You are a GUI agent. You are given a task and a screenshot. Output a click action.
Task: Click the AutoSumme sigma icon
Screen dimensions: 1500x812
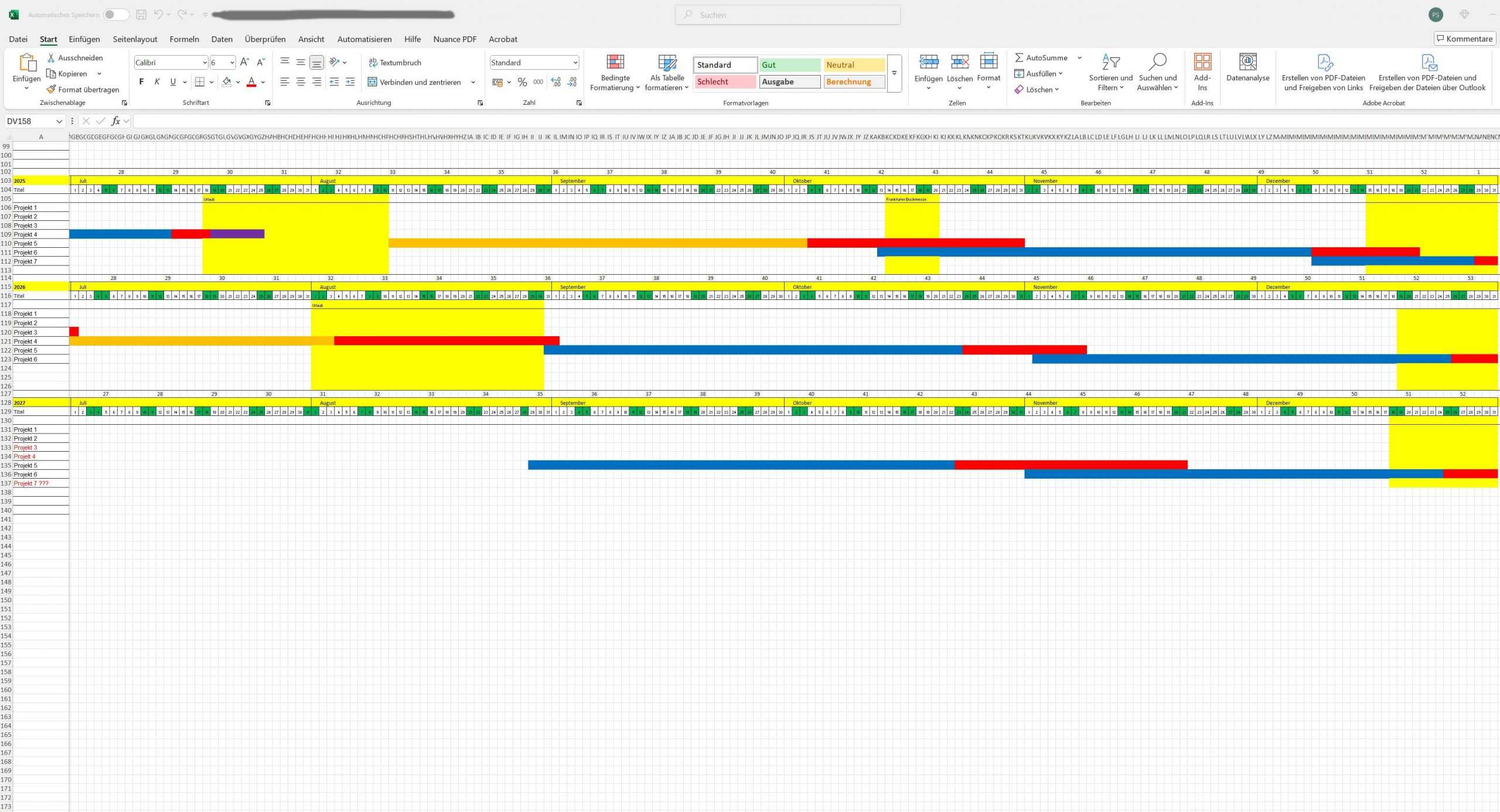1019,57
